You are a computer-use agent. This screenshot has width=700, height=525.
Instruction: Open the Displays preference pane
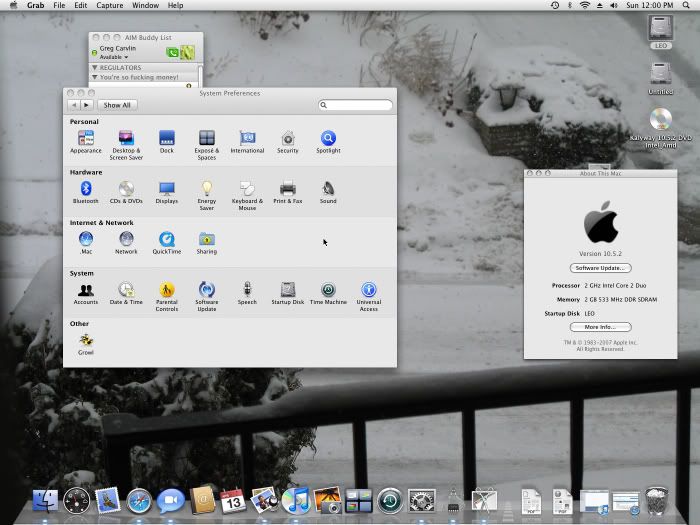pos(167,192)
